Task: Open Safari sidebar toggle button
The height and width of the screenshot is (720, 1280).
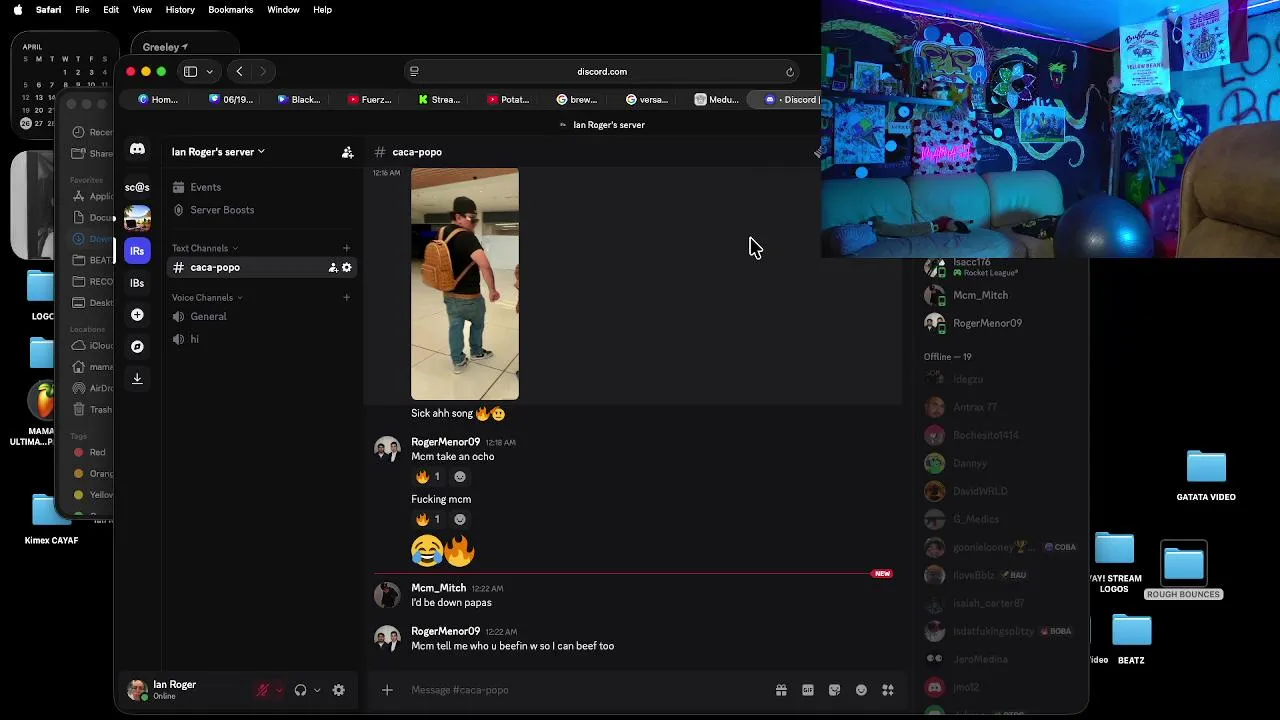Action: click(x=190, y=71)
